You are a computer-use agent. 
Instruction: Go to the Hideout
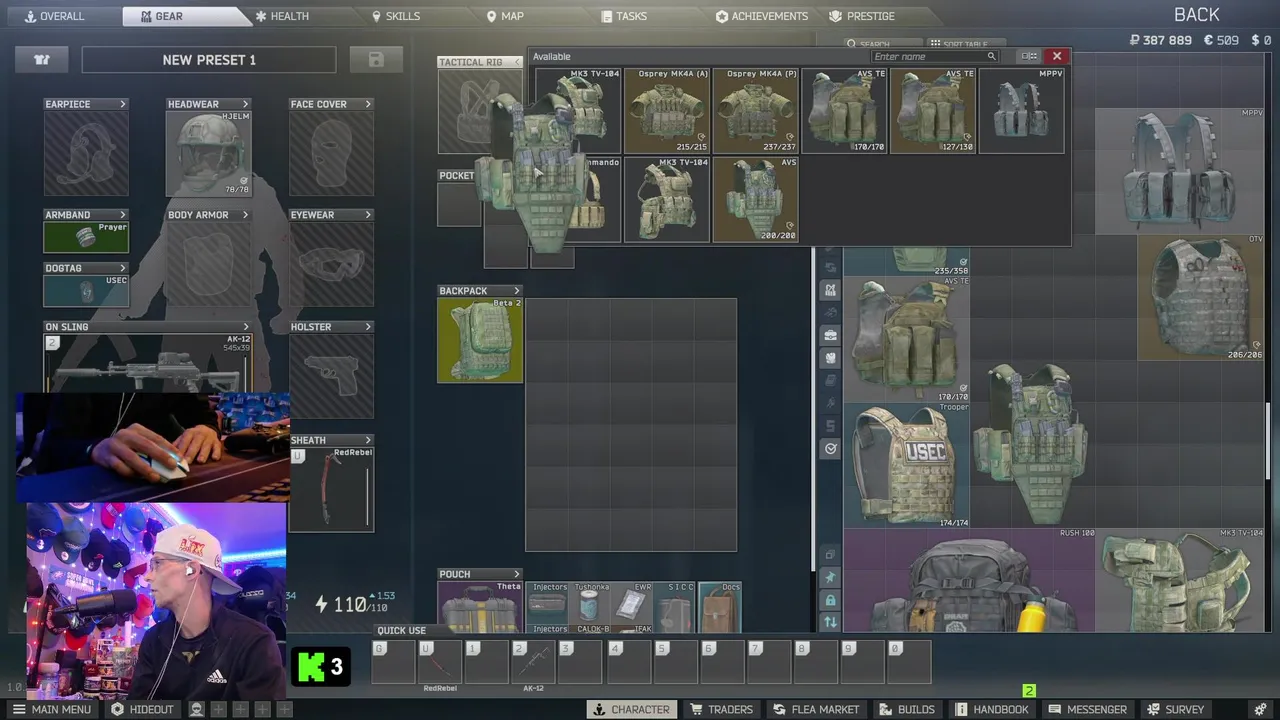click(x=143, y=709)
